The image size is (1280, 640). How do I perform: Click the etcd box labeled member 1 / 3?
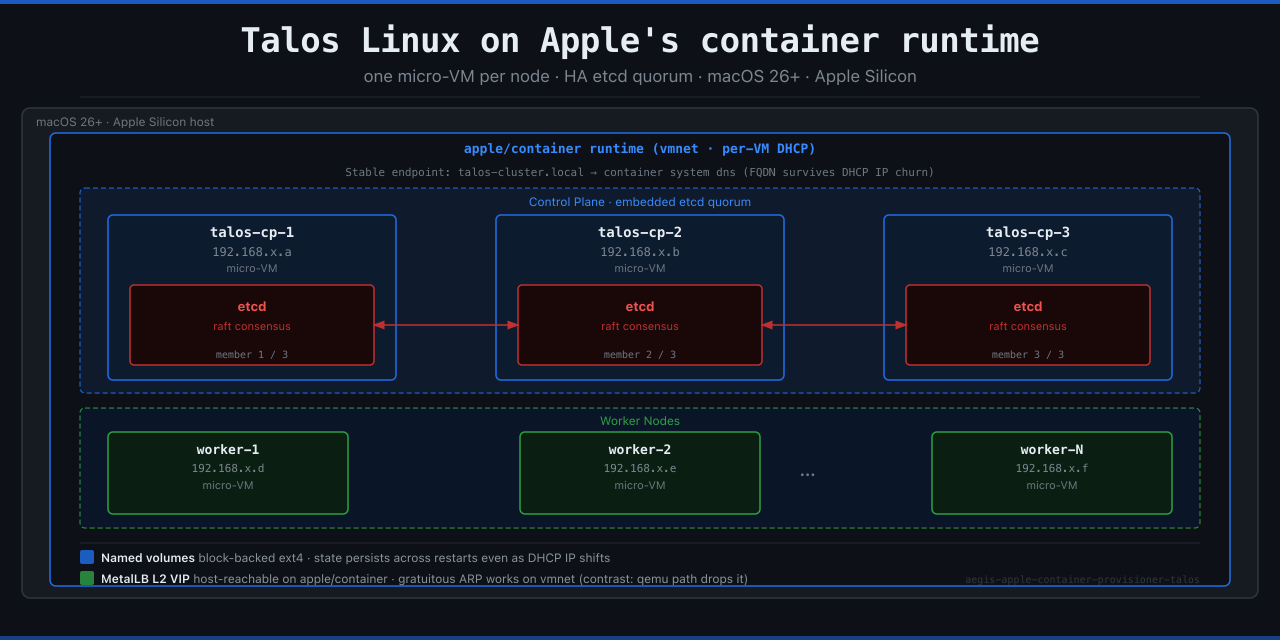click(x=252, y=325)
